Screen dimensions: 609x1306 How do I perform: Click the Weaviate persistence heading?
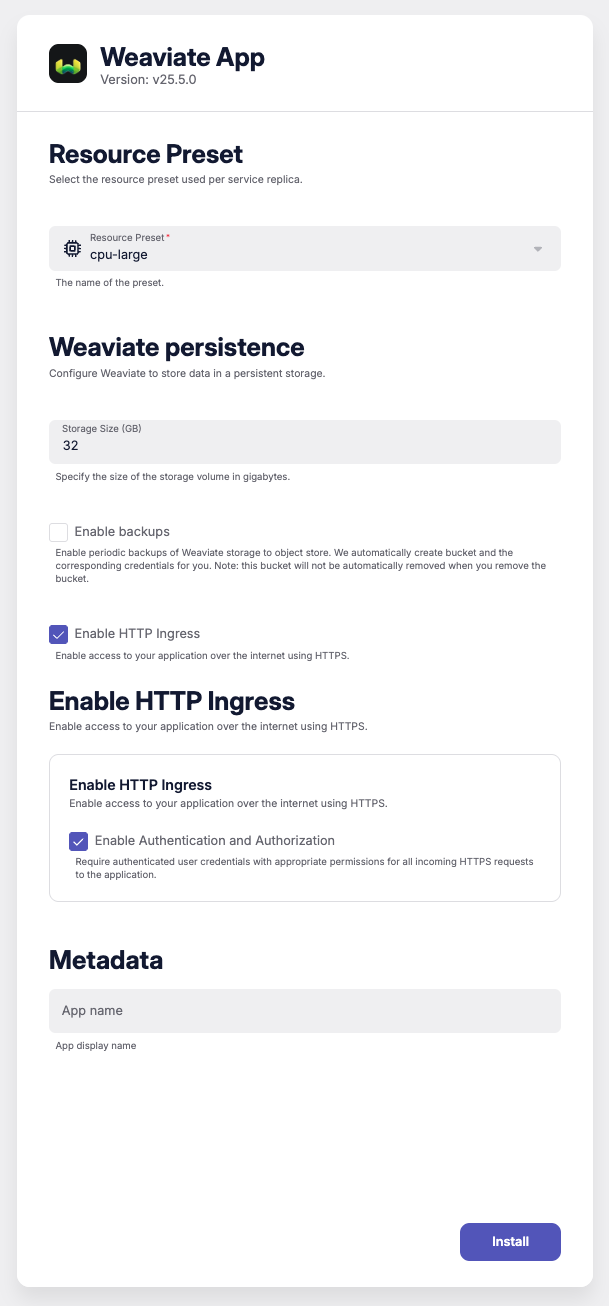(x=177, y=347)
